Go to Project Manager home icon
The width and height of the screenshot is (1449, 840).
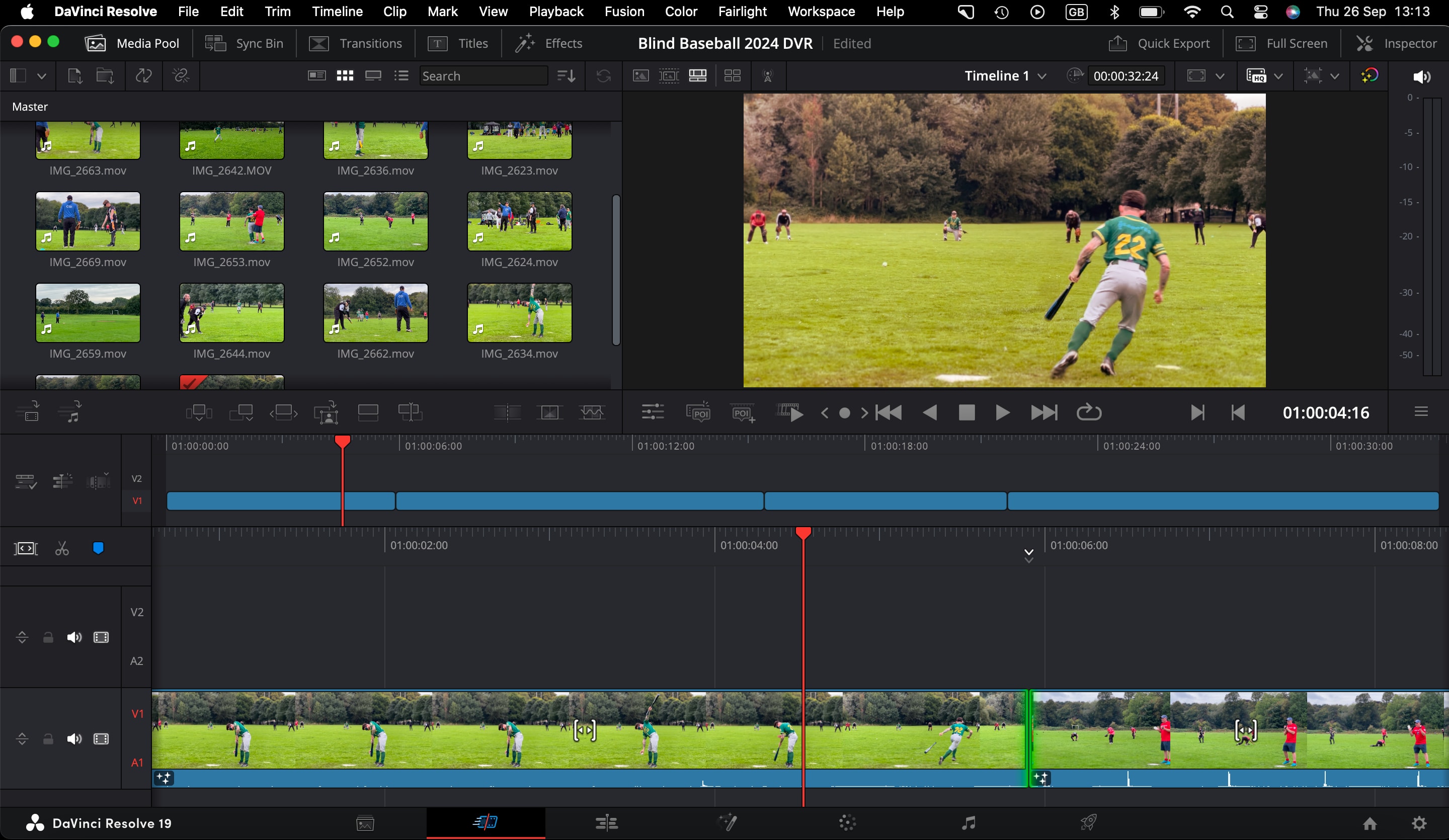point(1370,823)
